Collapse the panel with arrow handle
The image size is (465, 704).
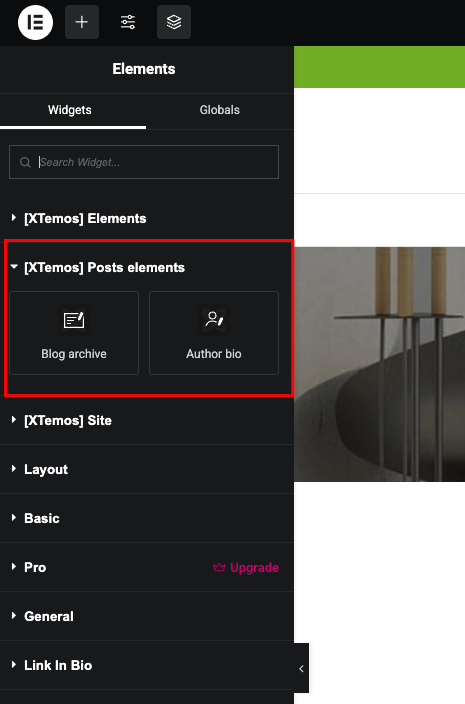(x=301, y=669)
